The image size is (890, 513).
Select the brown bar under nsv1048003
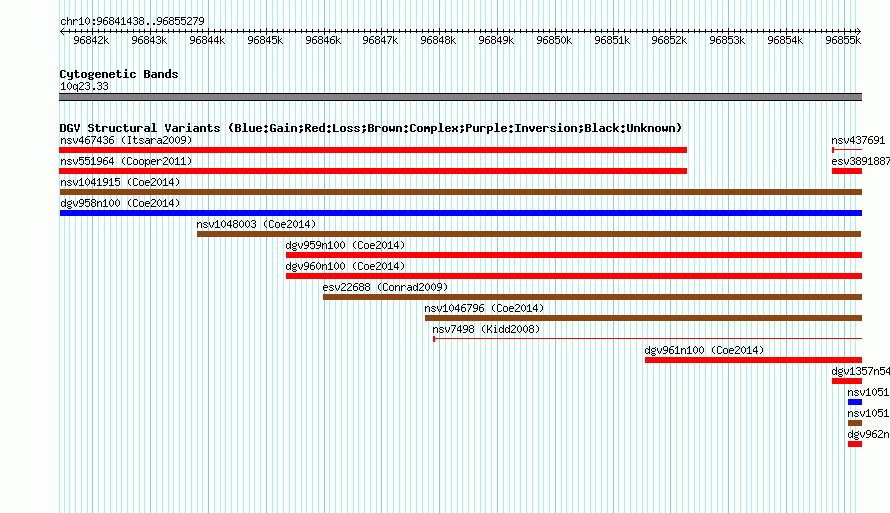(x=529, y=234)
